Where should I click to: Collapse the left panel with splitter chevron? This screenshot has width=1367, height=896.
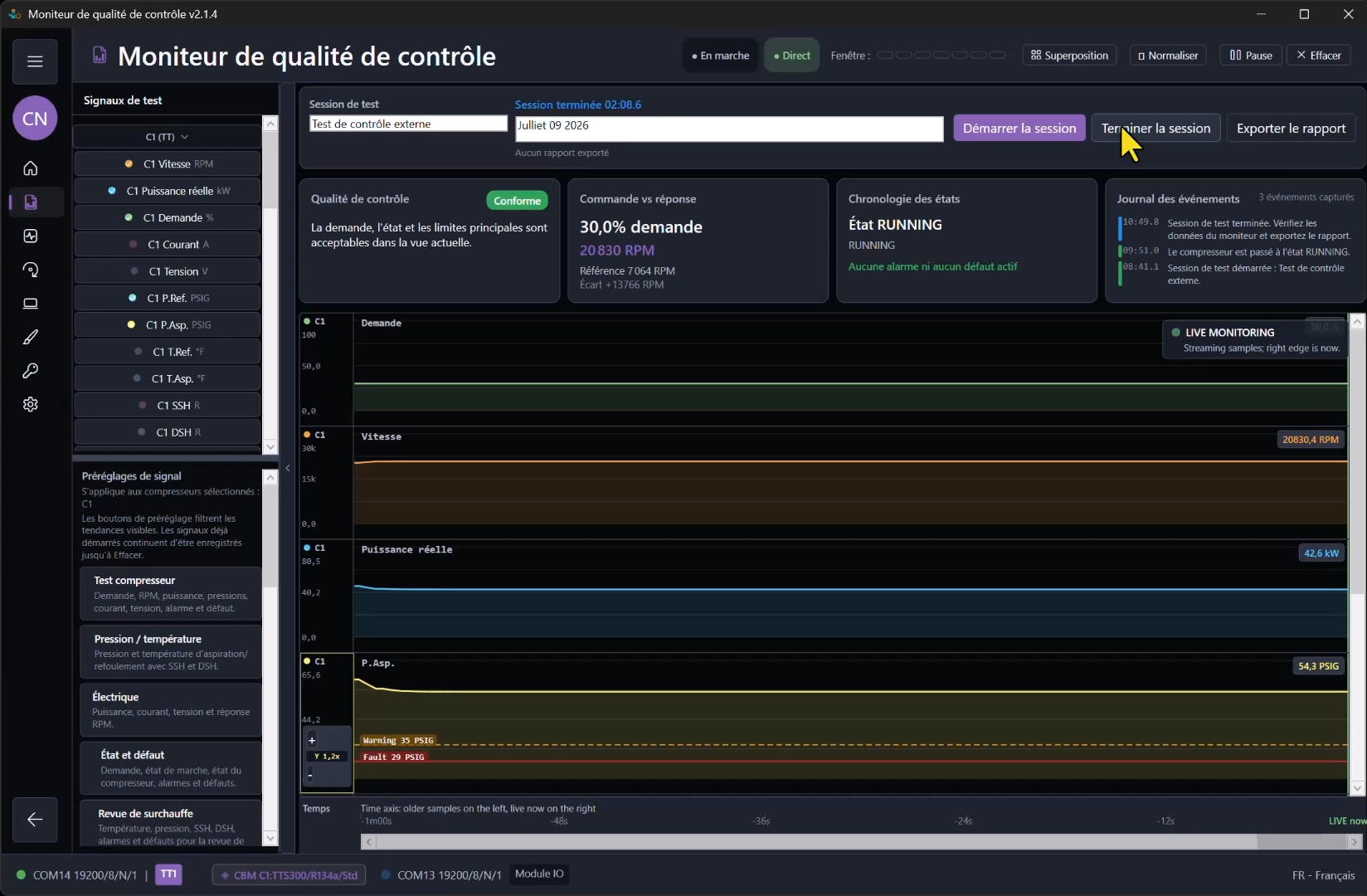coord(288,469)
